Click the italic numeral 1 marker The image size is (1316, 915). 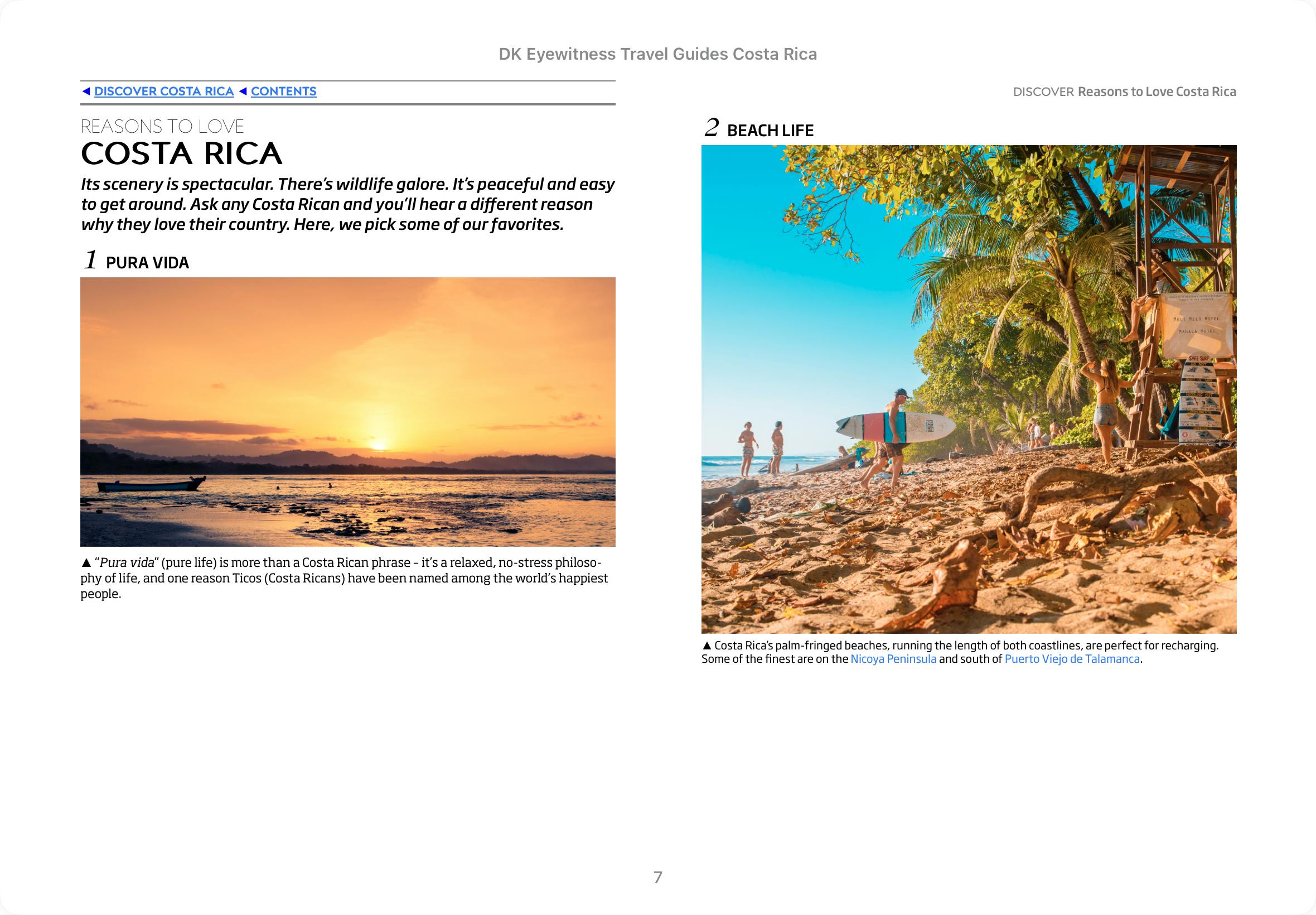[x=90, y=259]
